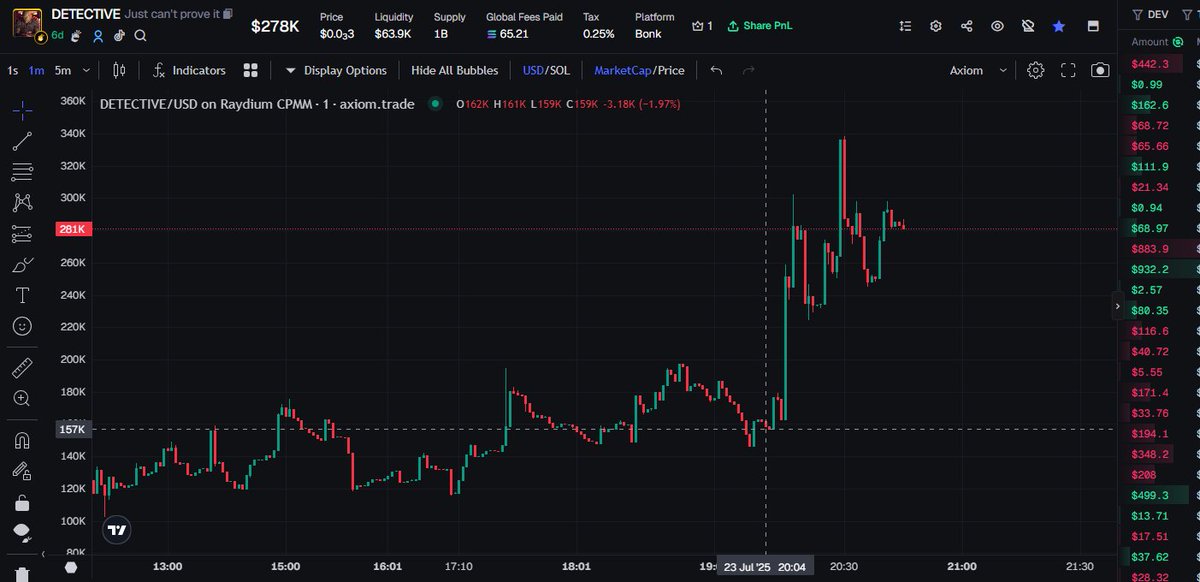Click the DETECTIVE token avatar
The width and height of the screenshot is (1200, 582).
(x=27, y=24)
